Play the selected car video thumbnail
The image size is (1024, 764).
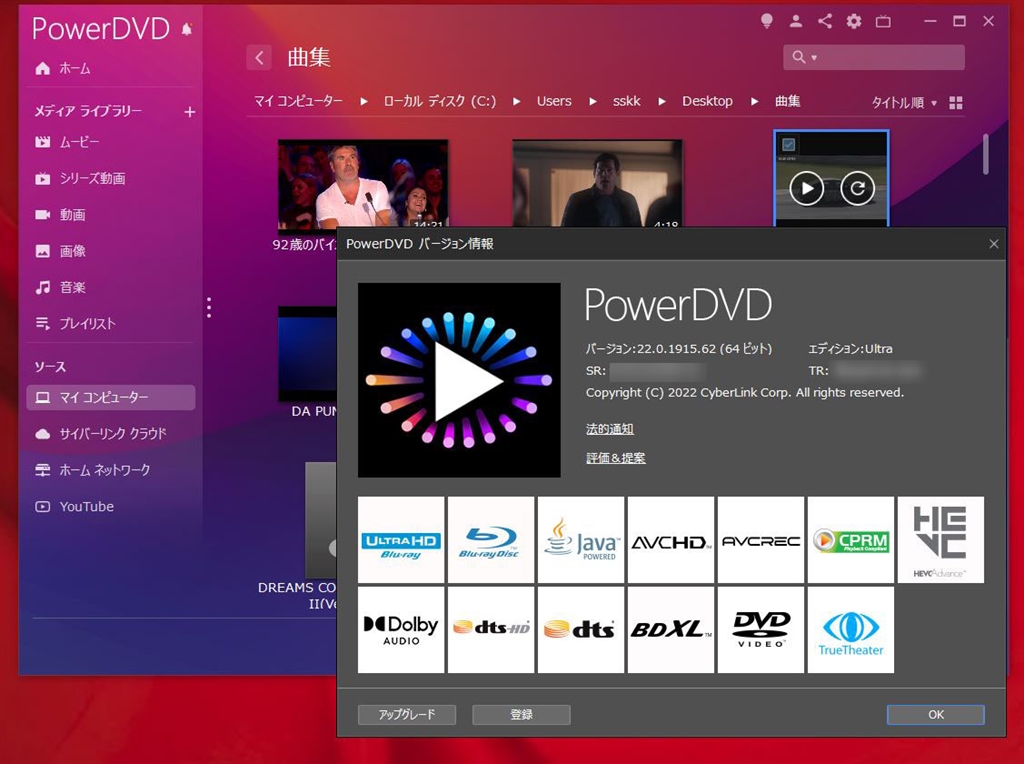coord(807,189)
